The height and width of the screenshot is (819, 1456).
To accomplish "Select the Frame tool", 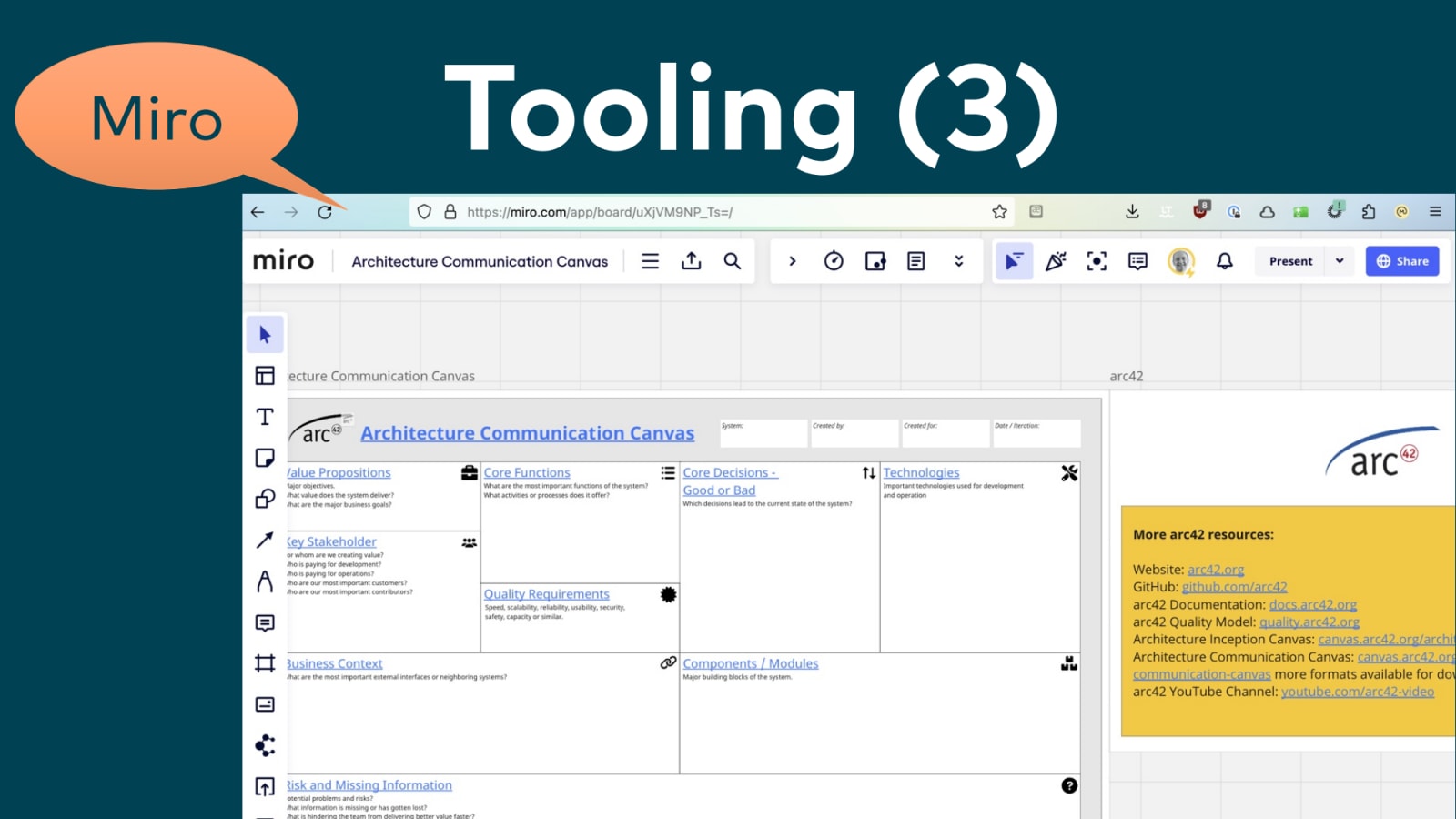I will 265,663.
